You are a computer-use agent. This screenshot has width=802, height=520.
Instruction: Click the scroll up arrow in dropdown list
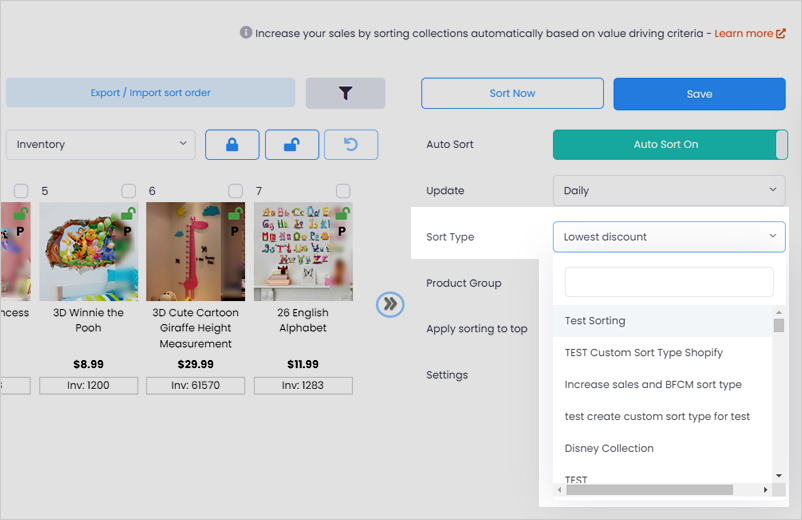779,312
